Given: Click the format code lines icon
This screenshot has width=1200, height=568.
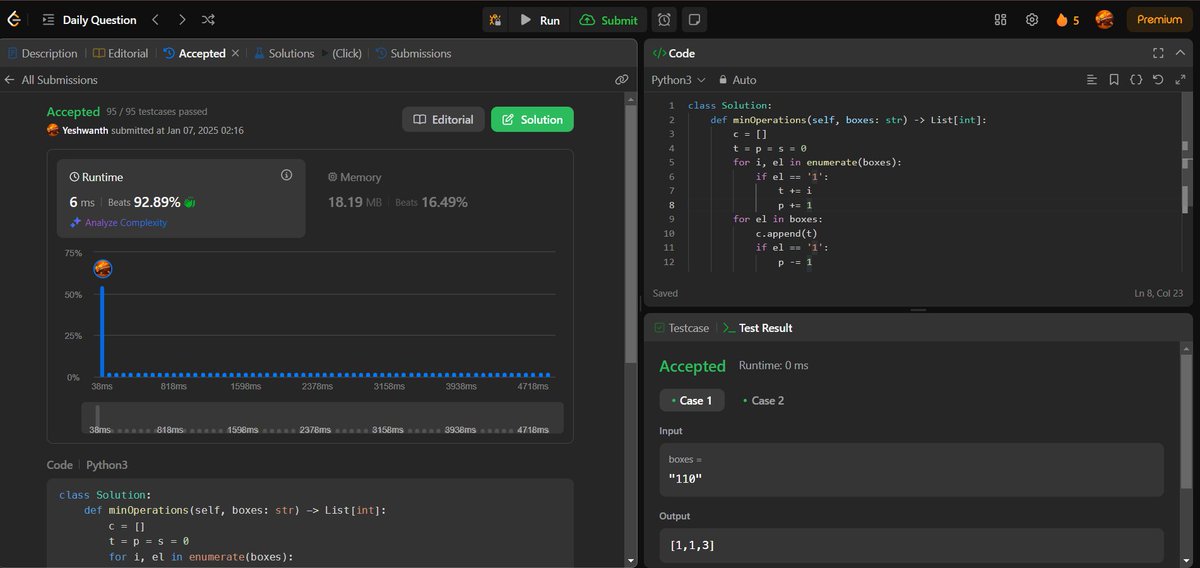Looking at the screenshot, I should pos(1092,79).
